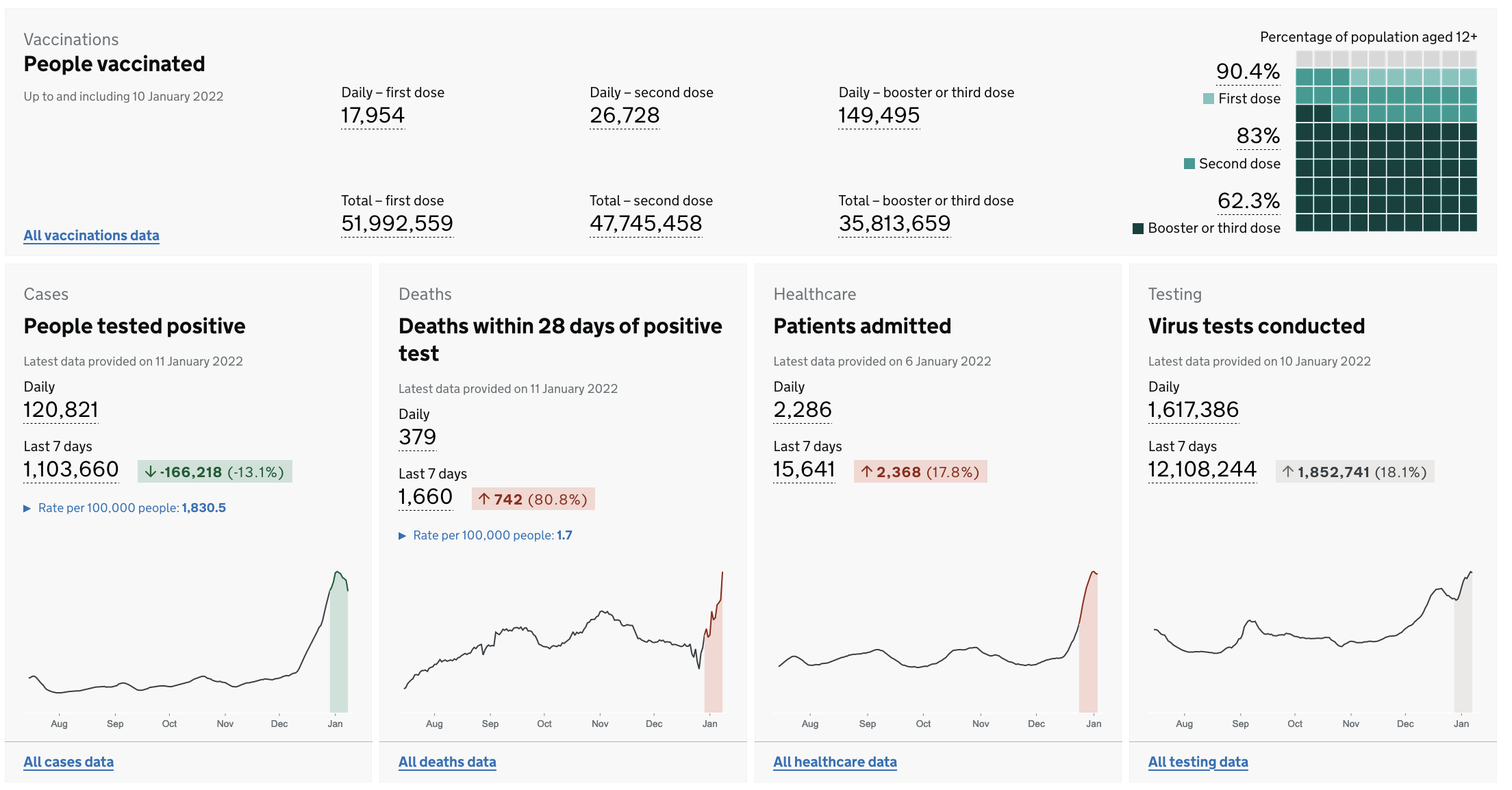Click the 90.4% first dose percentage
1512x790 pixels.
pos(1248,71)
